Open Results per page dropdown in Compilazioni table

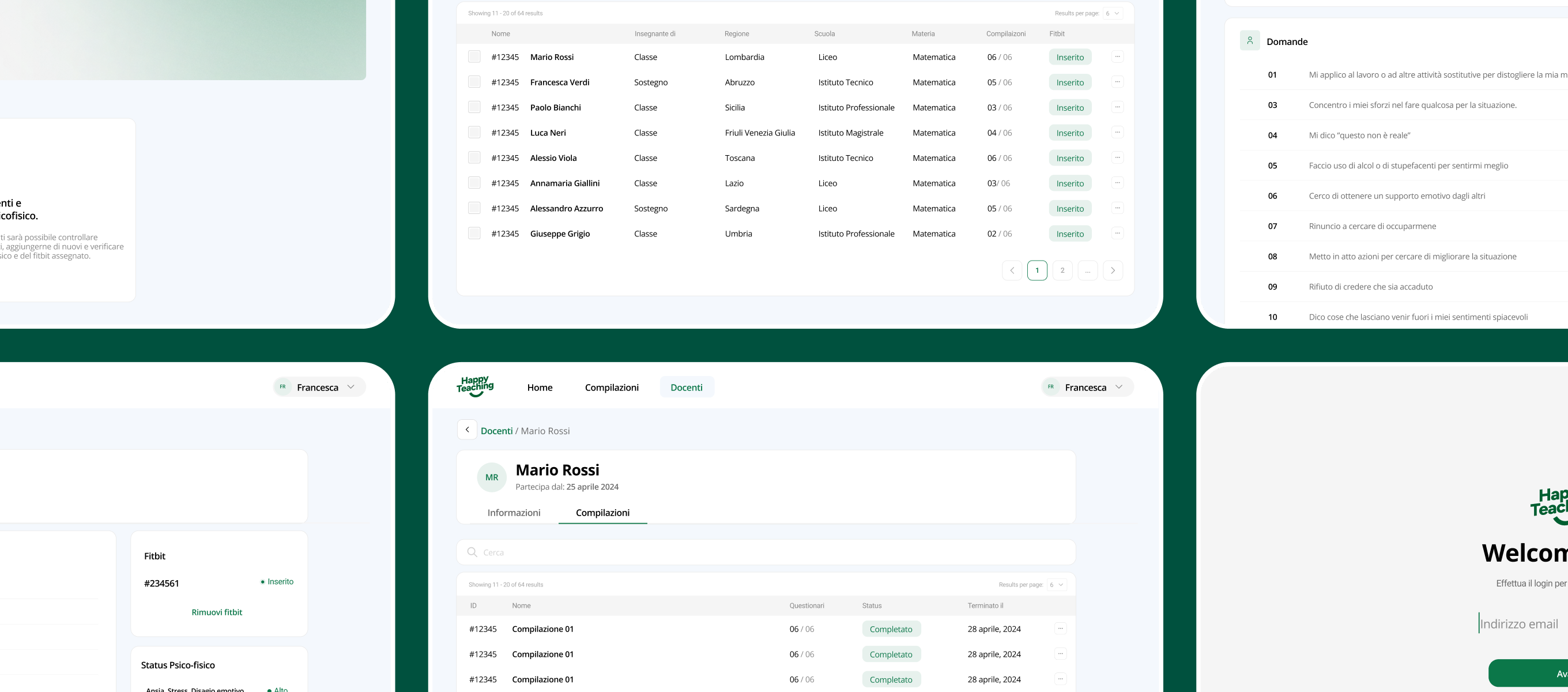tap(1057, 585)
